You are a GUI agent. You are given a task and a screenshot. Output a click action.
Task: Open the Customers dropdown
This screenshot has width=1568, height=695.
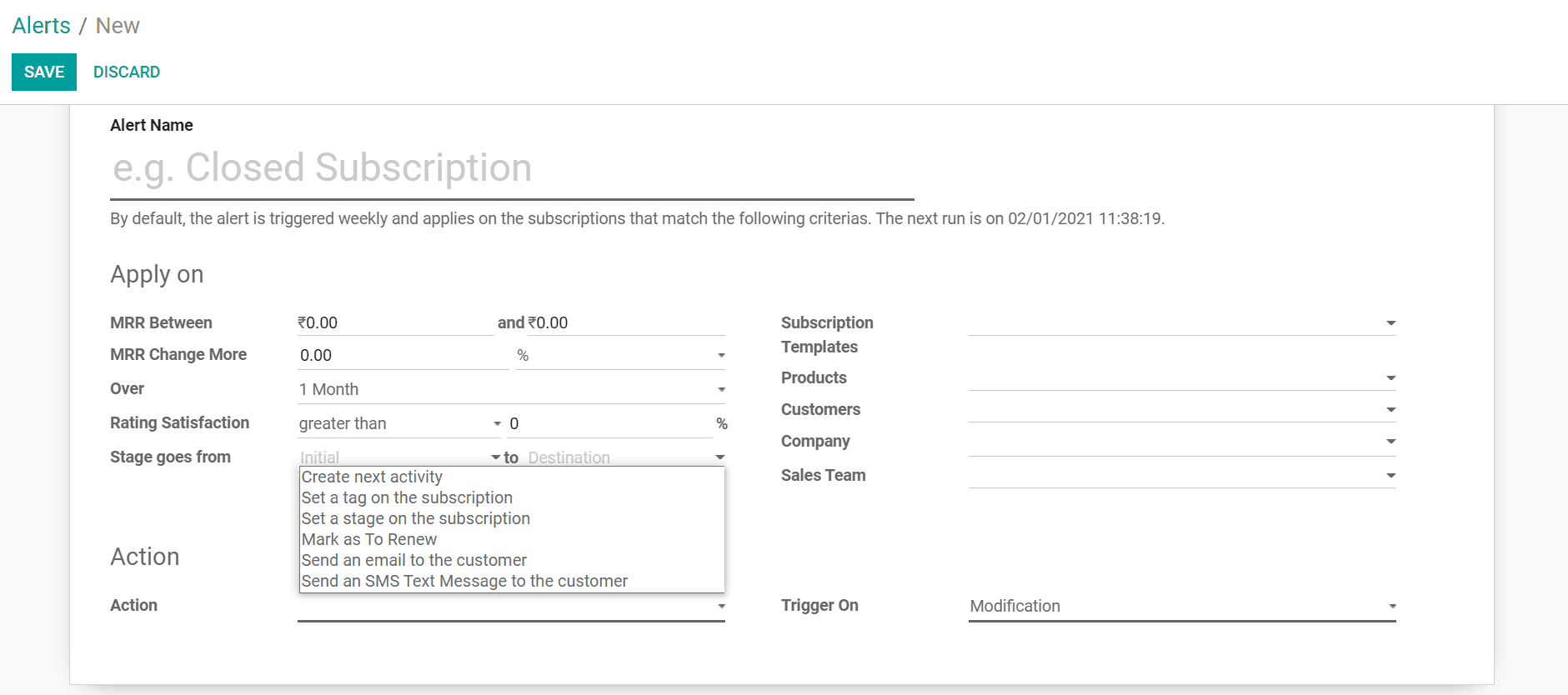[x=1182, y=410]
